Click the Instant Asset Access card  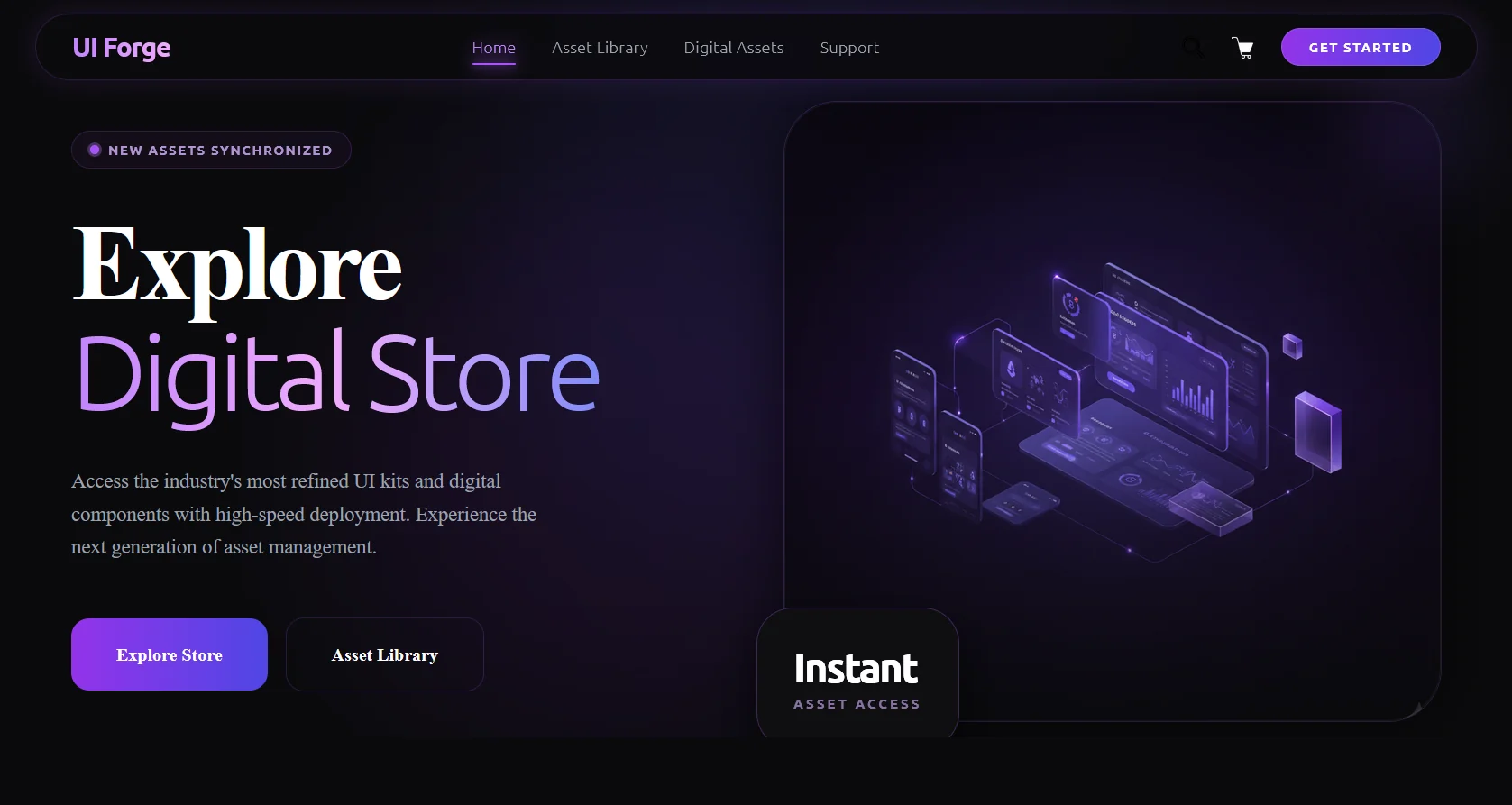coord(857,674)
